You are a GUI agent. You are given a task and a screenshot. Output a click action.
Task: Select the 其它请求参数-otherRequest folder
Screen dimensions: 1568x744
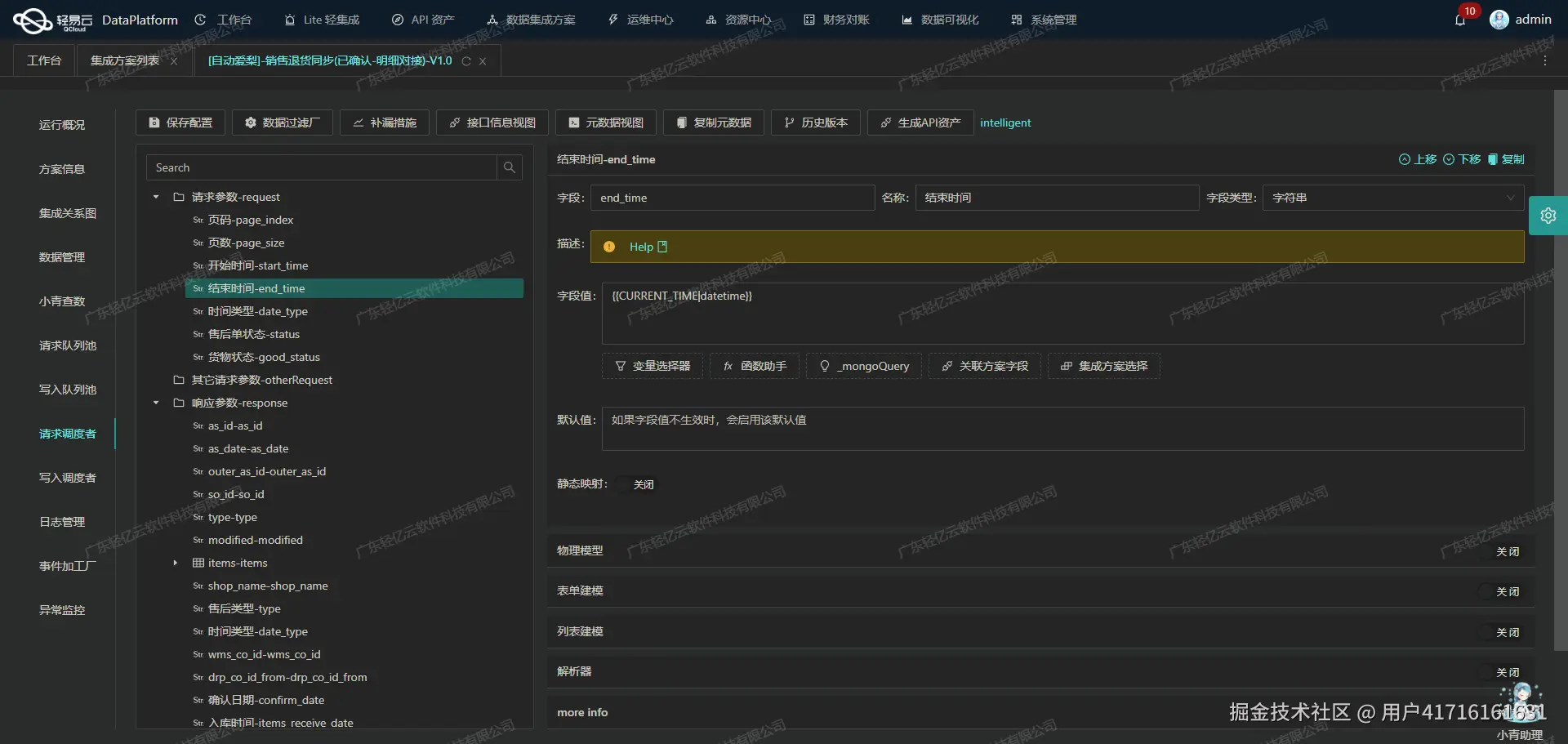[x=261, y=380]
